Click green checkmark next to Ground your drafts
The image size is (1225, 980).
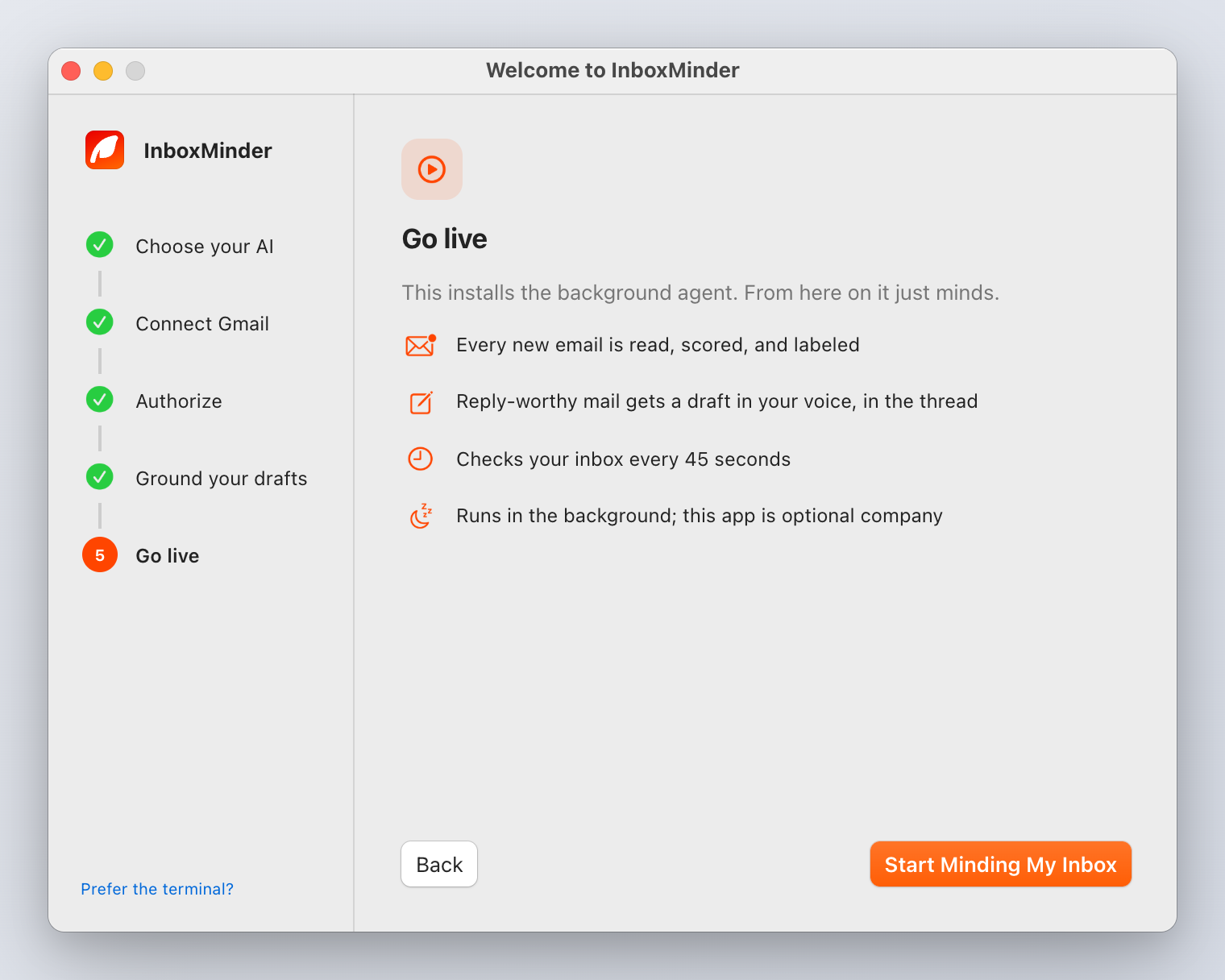100,476
